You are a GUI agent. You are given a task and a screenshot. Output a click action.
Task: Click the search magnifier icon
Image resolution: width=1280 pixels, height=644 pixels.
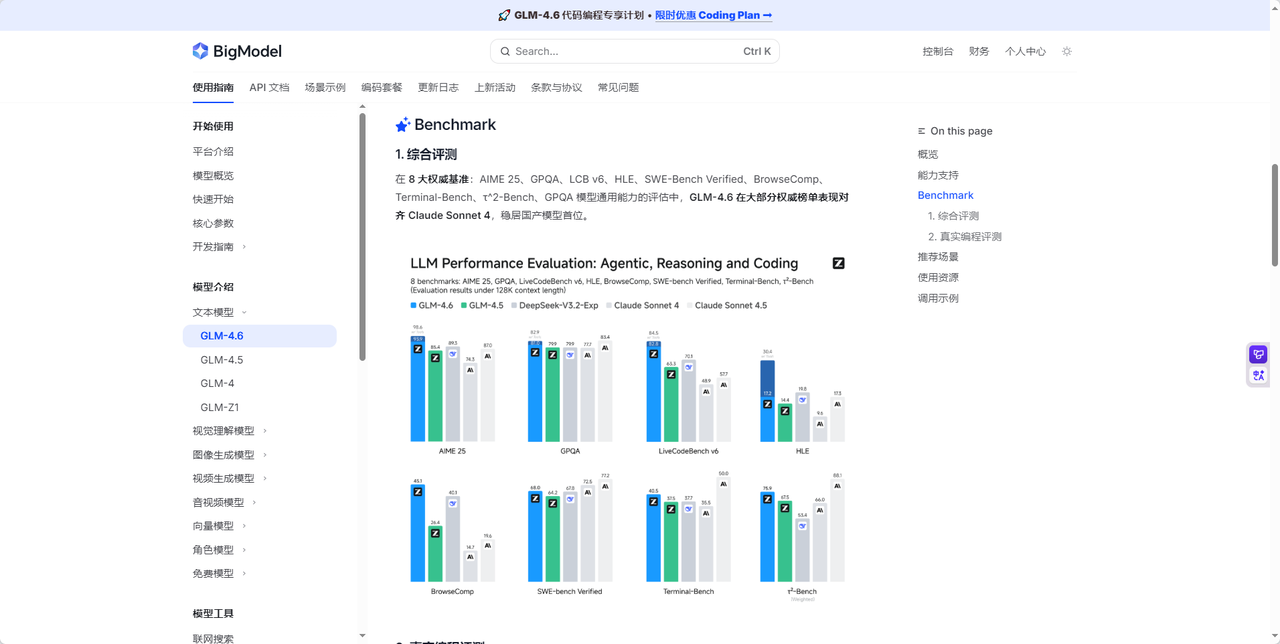[505, 51]
